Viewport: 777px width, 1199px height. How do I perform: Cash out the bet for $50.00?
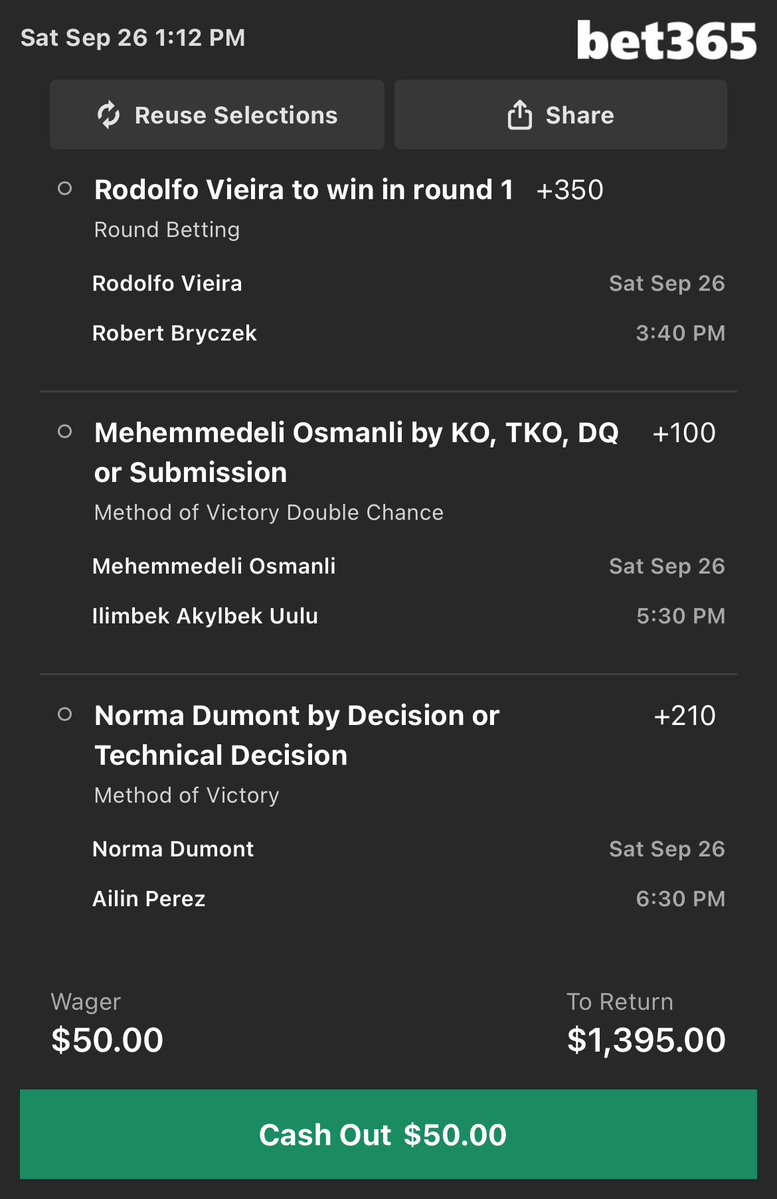(x=388, y=1134)
